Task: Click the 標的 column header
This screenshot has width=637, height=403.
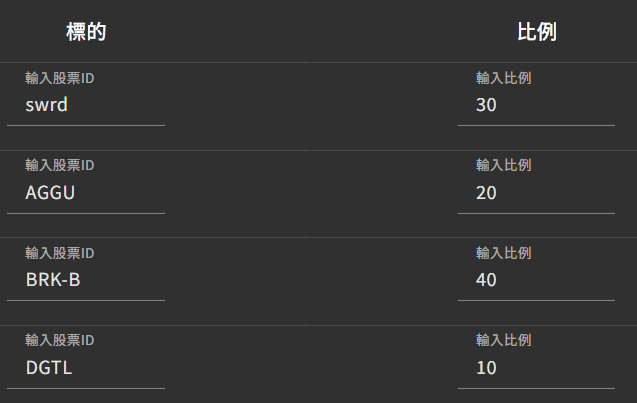Action: click(86, 32)
